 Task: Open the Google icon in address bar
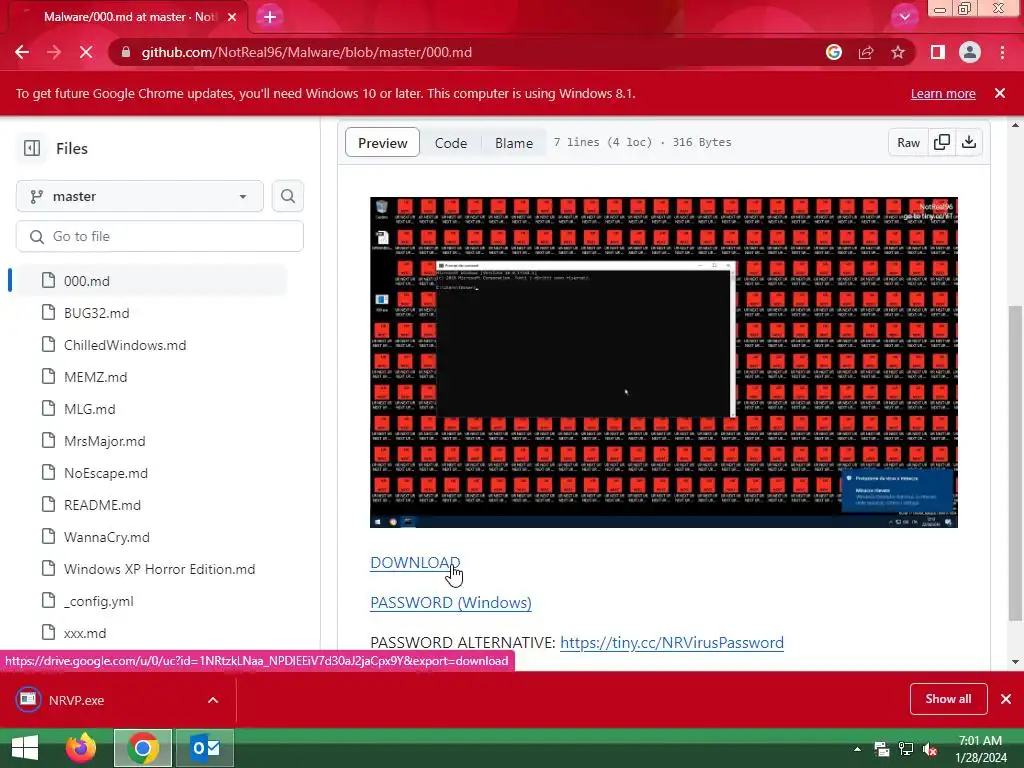pyautogui.click(x=833, y=52)
